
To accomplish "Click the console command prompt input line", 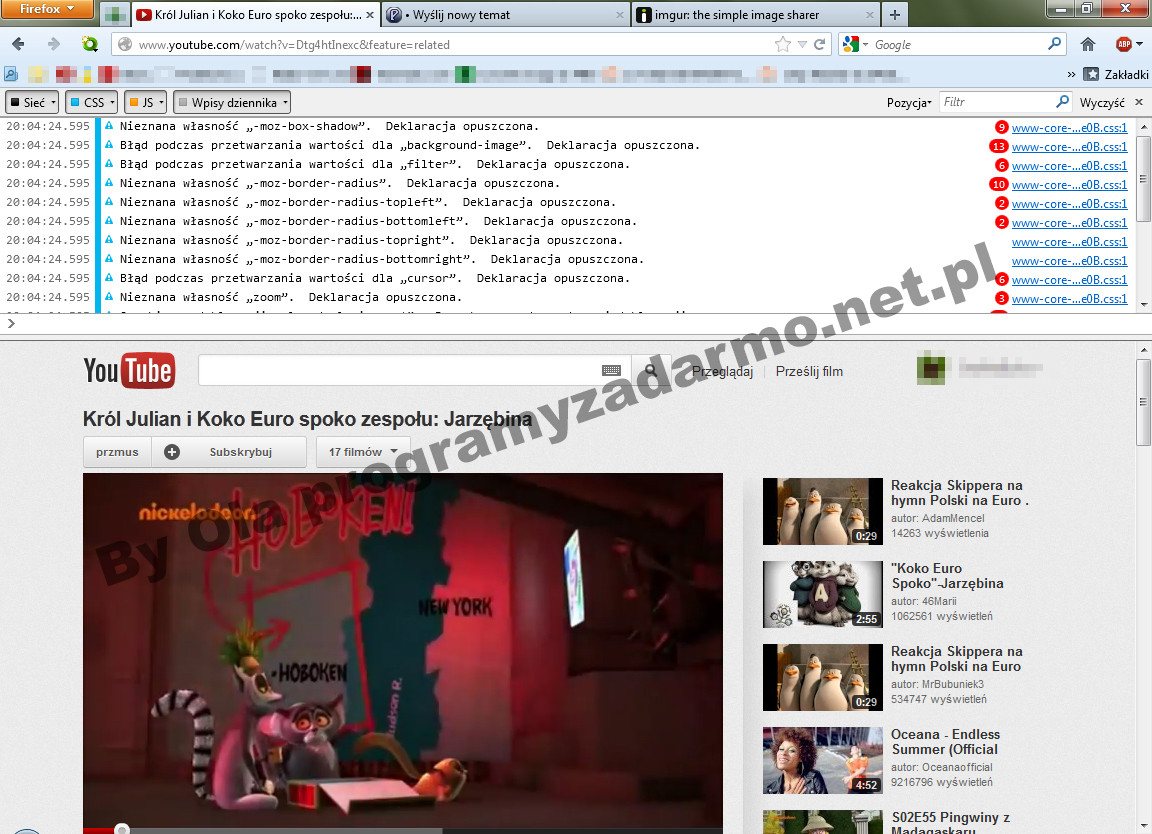I will 576,323.
